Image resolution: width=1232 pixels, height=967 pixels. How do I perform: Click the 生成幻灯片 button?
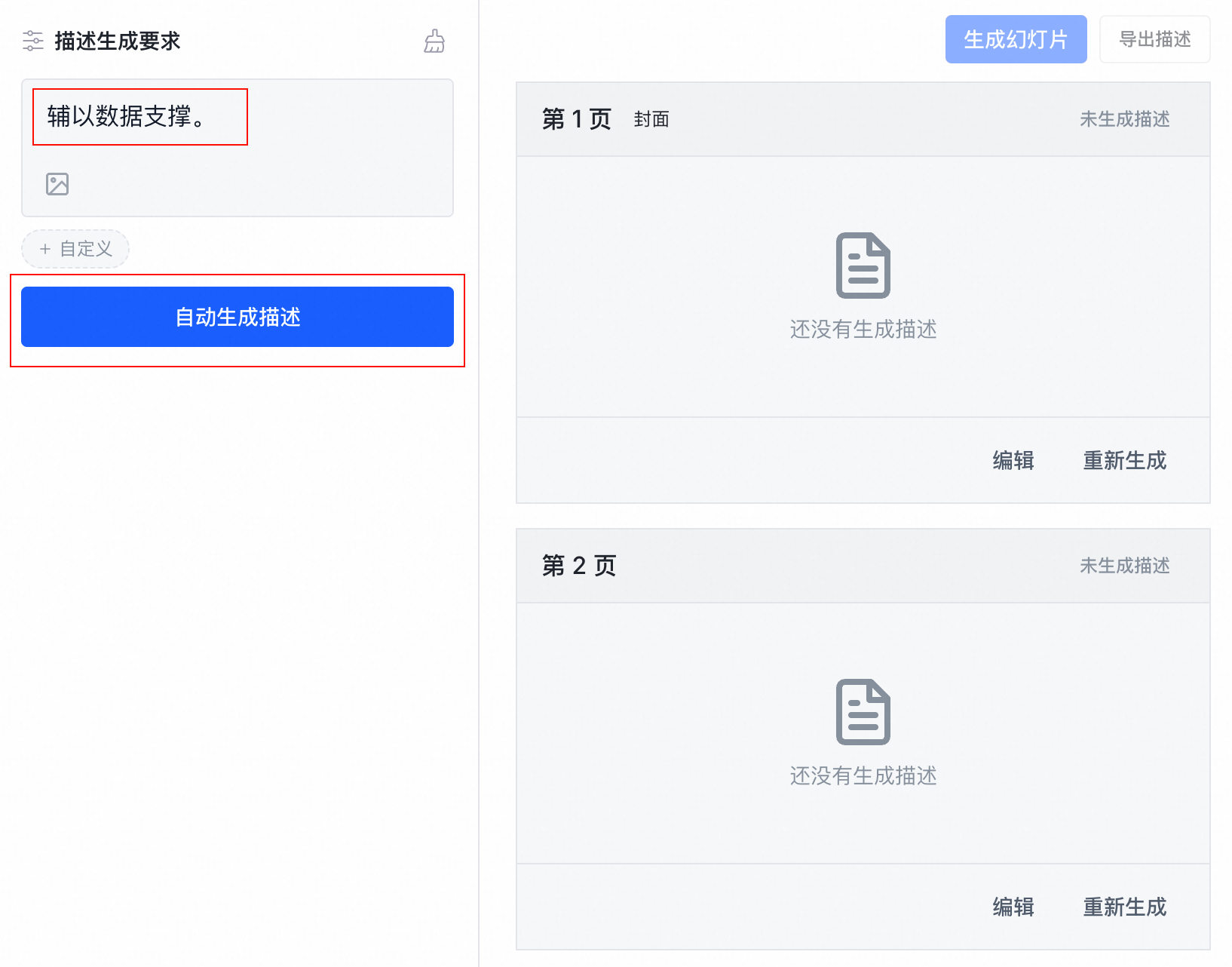[1016, 39]
